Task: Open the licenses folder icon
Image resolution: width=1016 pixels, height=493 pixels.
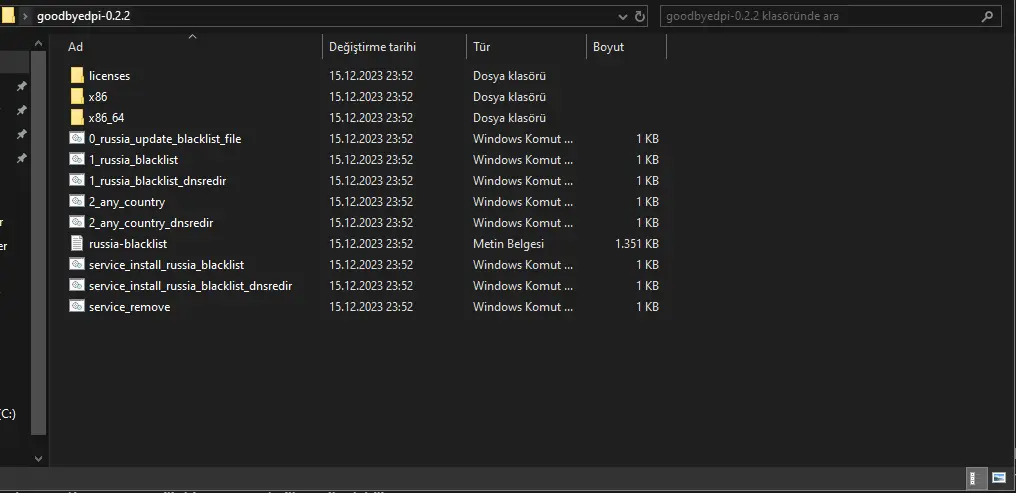Action: [77, 76]
